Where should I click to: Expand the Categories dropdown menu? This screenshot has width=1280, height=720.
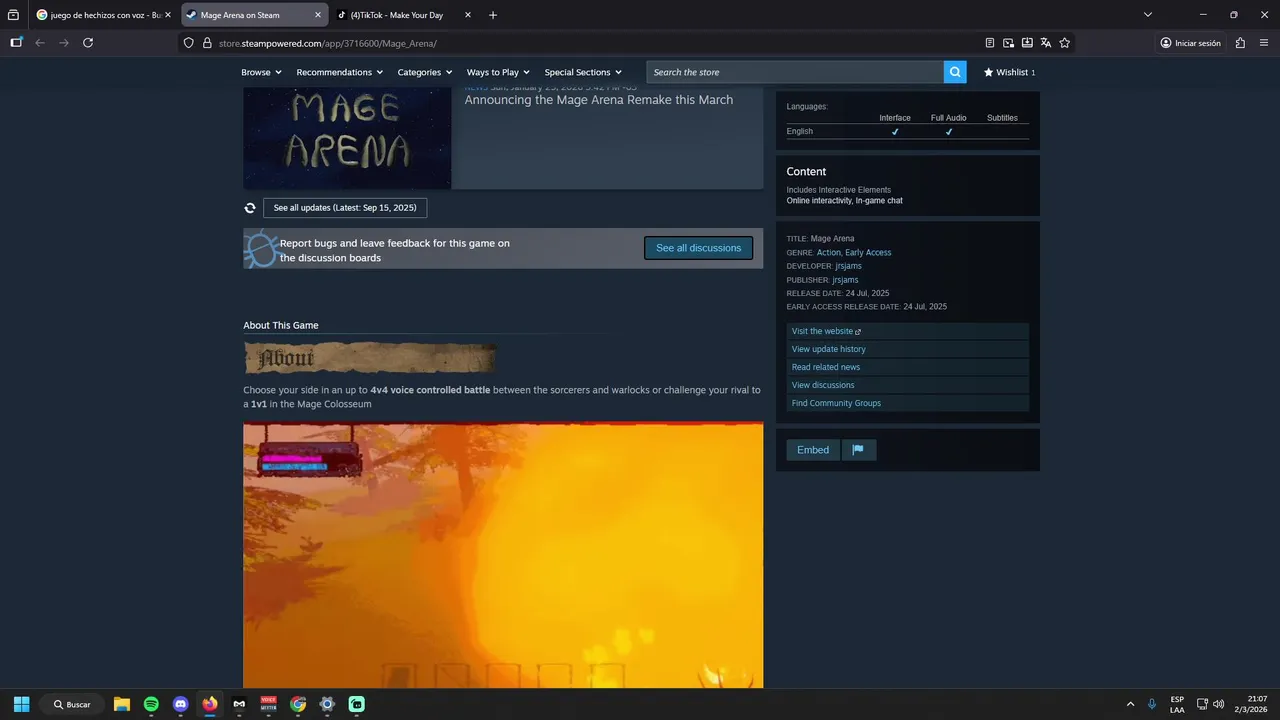425,72
